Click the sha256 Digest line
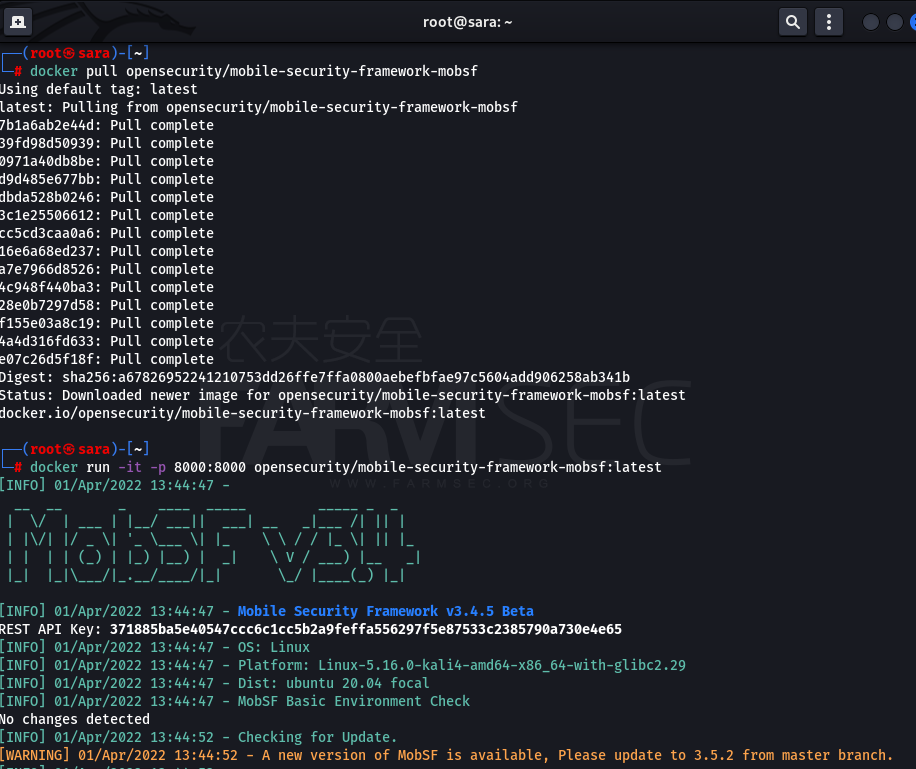Screen dimensions: 916x769 click(315, 377)
